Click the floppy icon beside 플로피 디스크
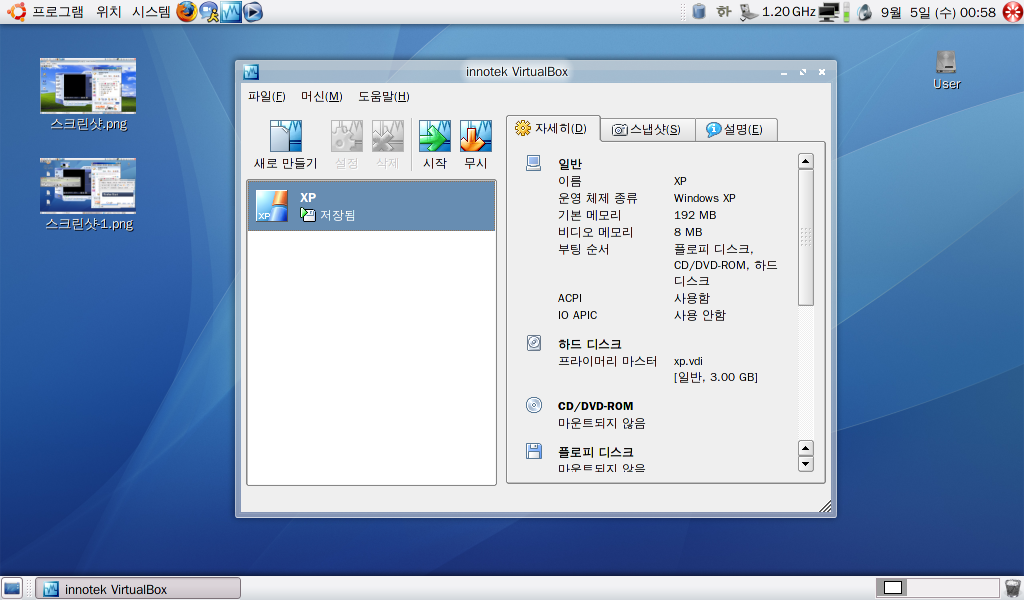This screenshot has height=600, width=1024. click(534, 450)
